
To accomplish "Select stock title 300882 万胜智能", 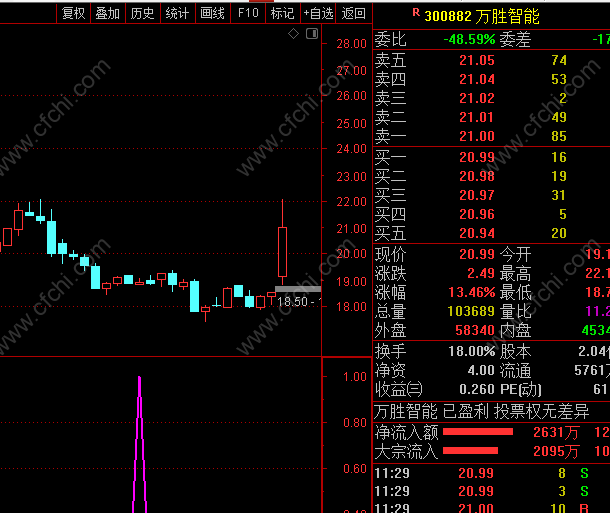I will [482, 16].
